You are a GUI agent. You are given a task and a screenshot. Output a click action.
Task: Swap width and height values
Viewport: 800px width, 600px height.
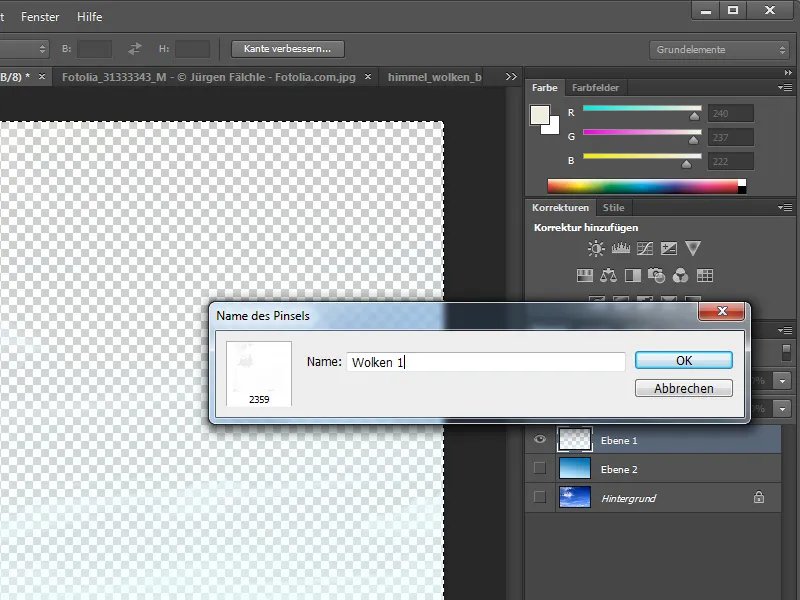point(135,49)
